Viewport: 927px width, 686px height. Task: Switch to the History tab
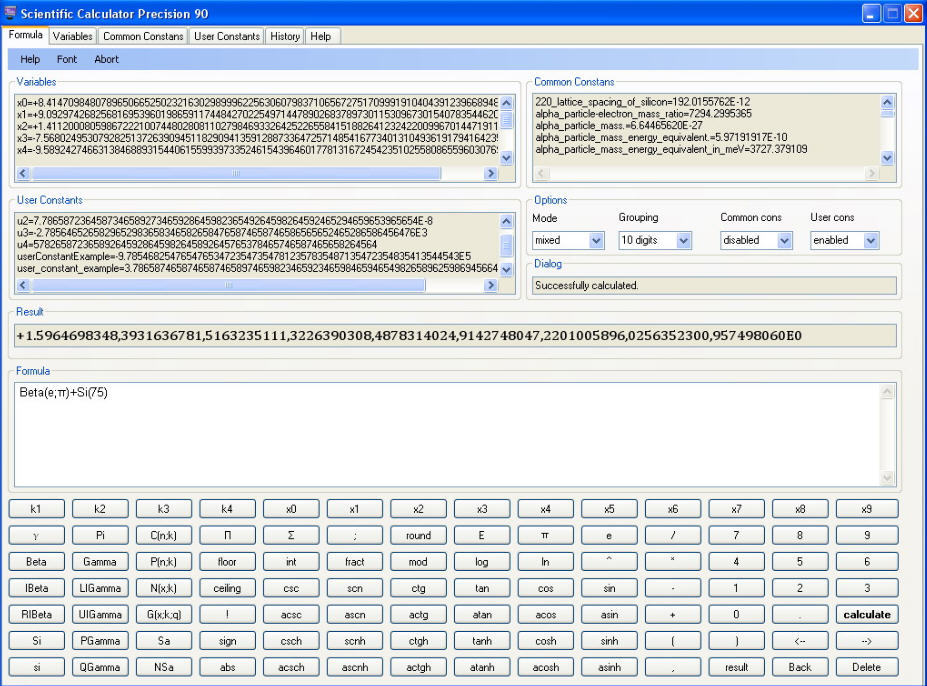click(x=284, y=35)
